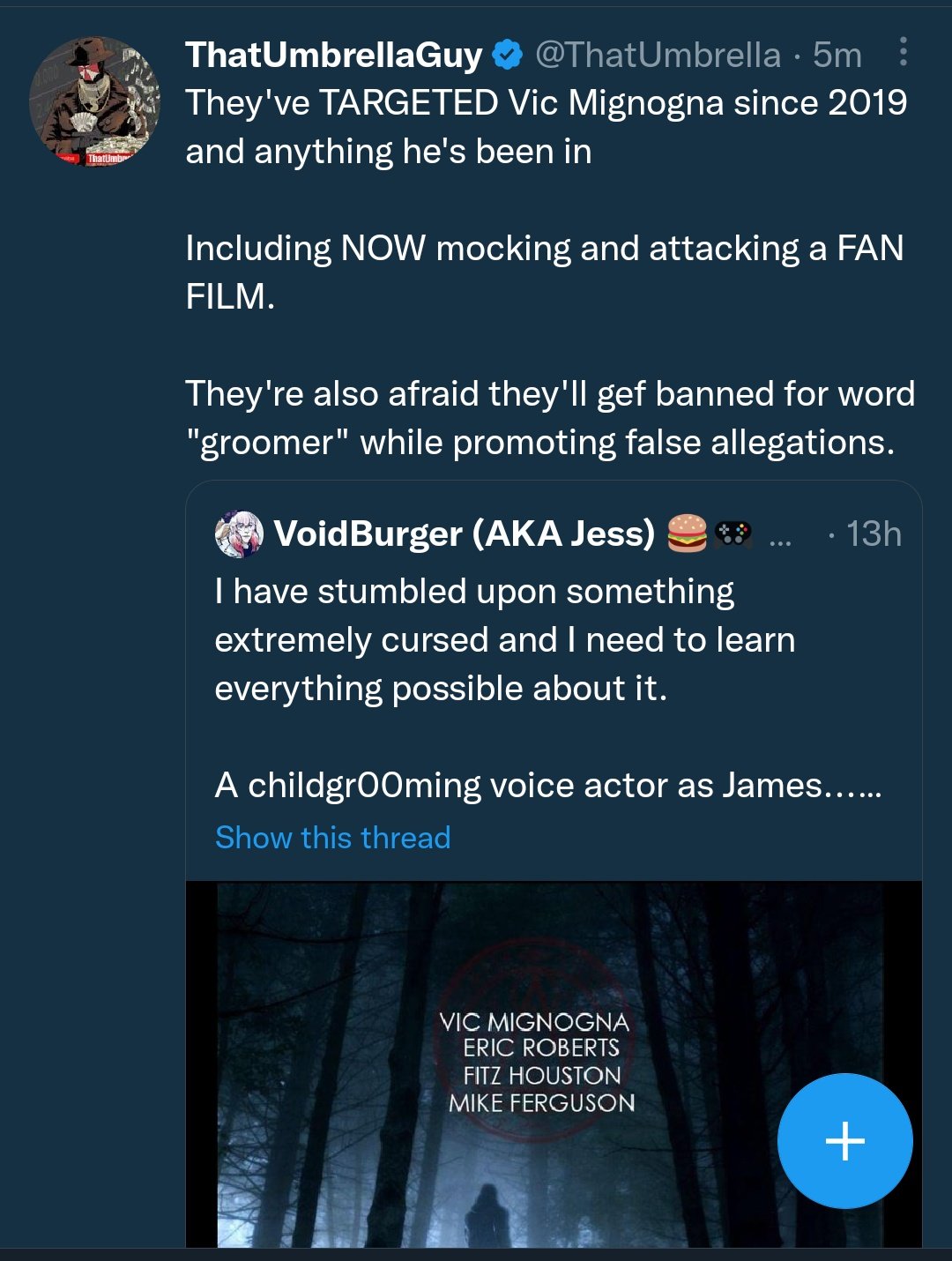Open the tweet's three-dot more menu
The height and width of the screenshot is (1261, 952).
tap(903, 52)
